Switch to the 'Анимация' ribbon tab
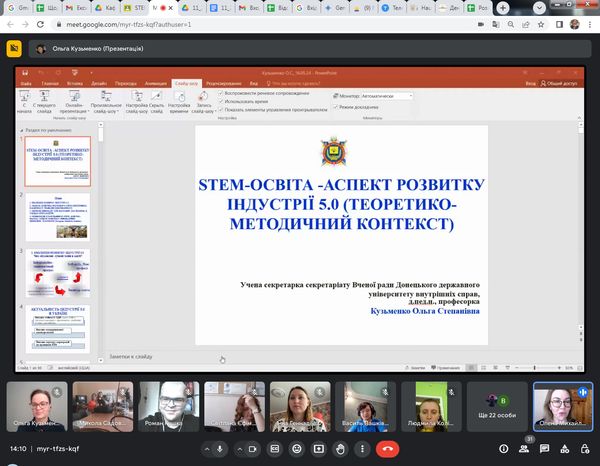The image size is (600, 466). (x=156, y=83)
